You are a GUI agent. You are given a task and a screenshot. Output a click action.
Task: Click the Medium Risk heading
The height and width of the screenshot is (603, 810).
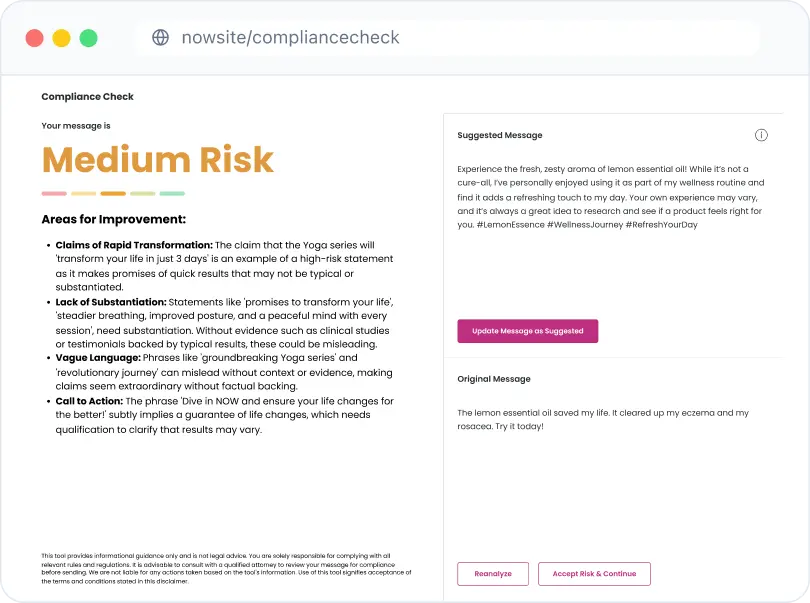[x=157, y=159]
